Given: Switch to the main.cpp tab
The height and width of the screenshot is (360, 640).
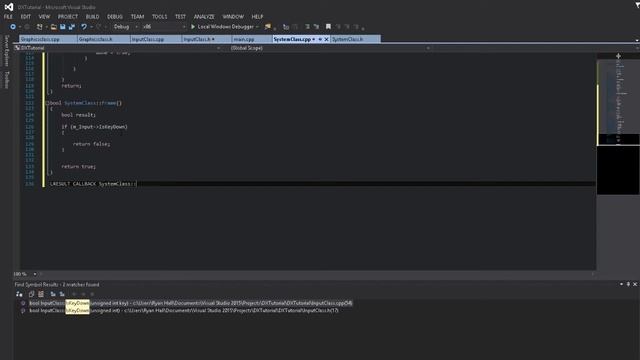Looking at the screenshot, I should tap(252, 39).
